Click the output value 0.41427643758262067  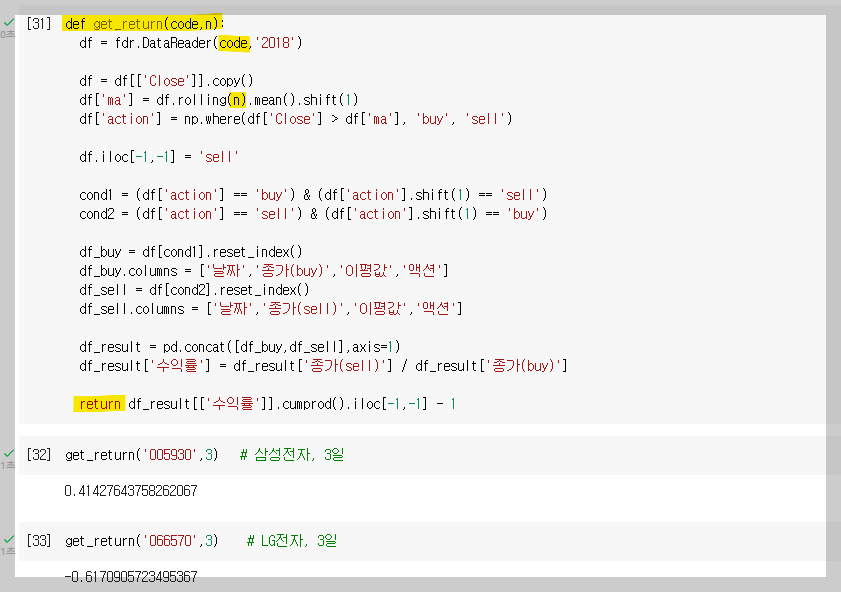click(131, 491)
